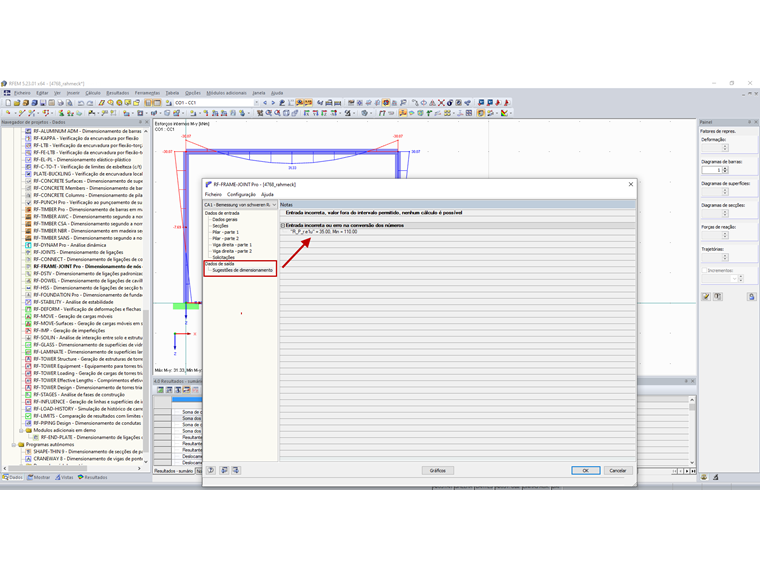Click the pencil edit icon in Painel

706,297
